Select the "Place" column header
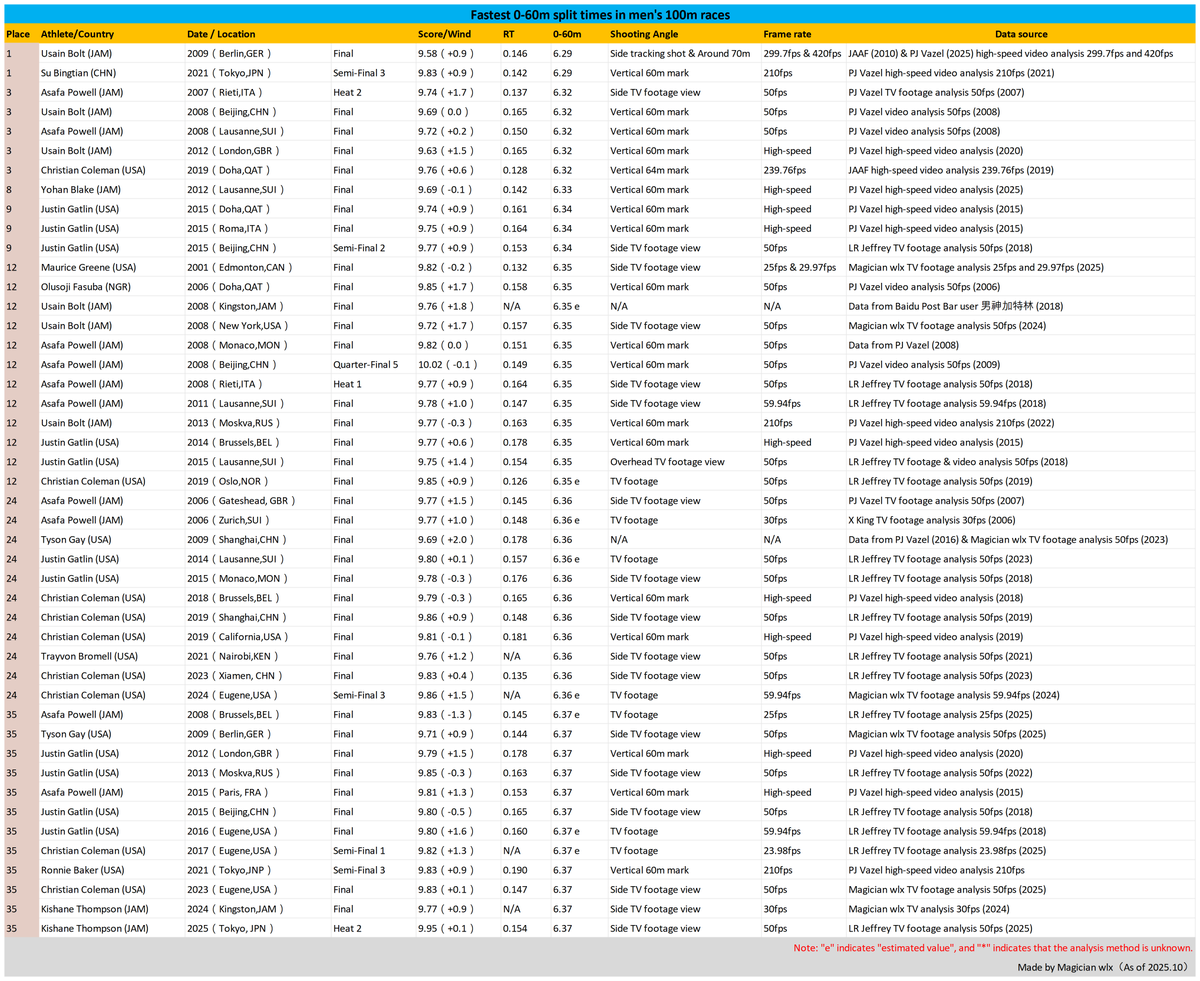The image size is (1200, 981). click(18, 34)
